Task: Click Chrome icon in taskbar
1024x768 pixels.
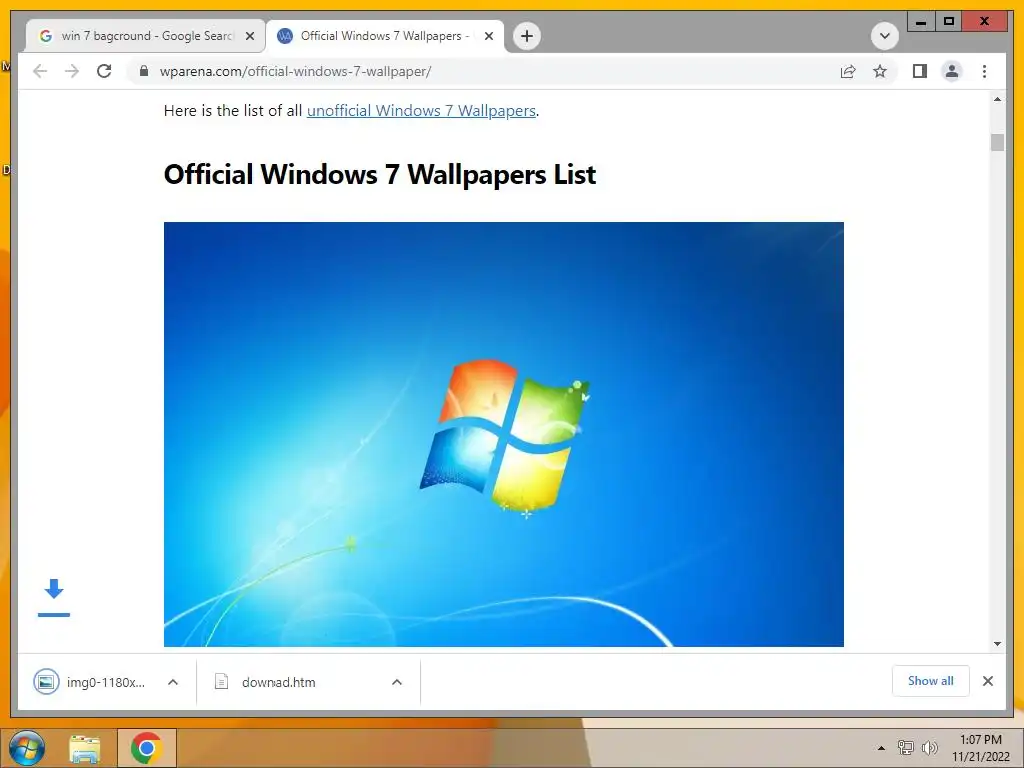Action: coord(146,748)
